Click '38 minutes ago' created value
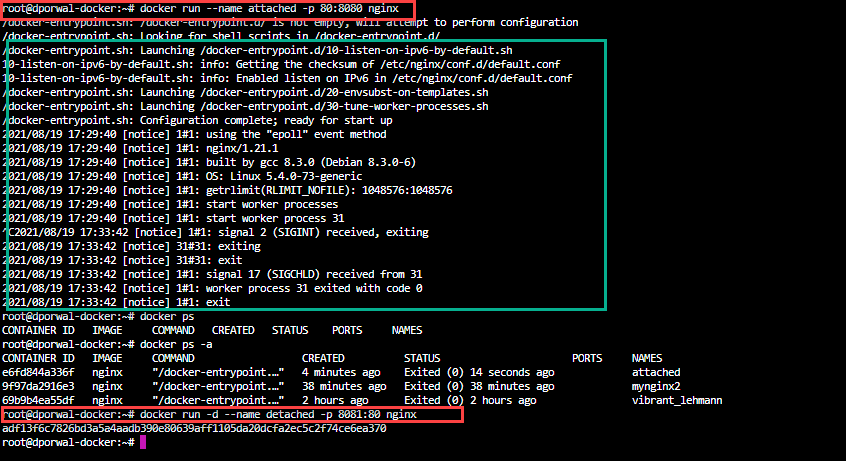Screen dimensions: 846x461 344,387
